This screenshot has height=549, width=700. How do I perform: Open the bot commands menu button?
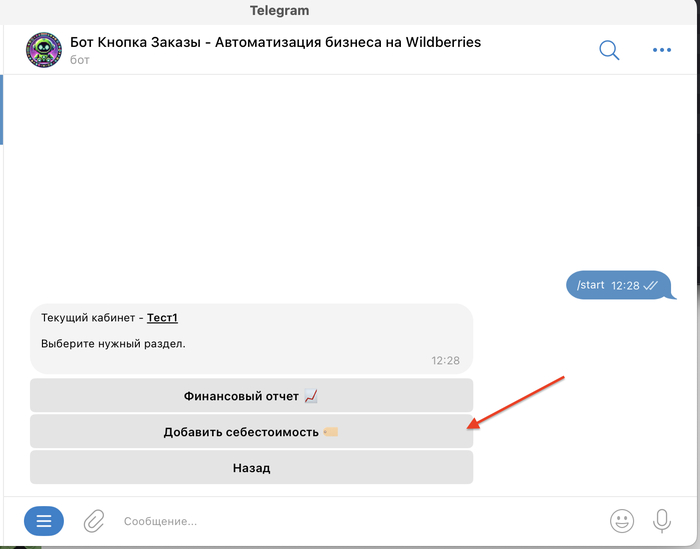coord(44,521)
